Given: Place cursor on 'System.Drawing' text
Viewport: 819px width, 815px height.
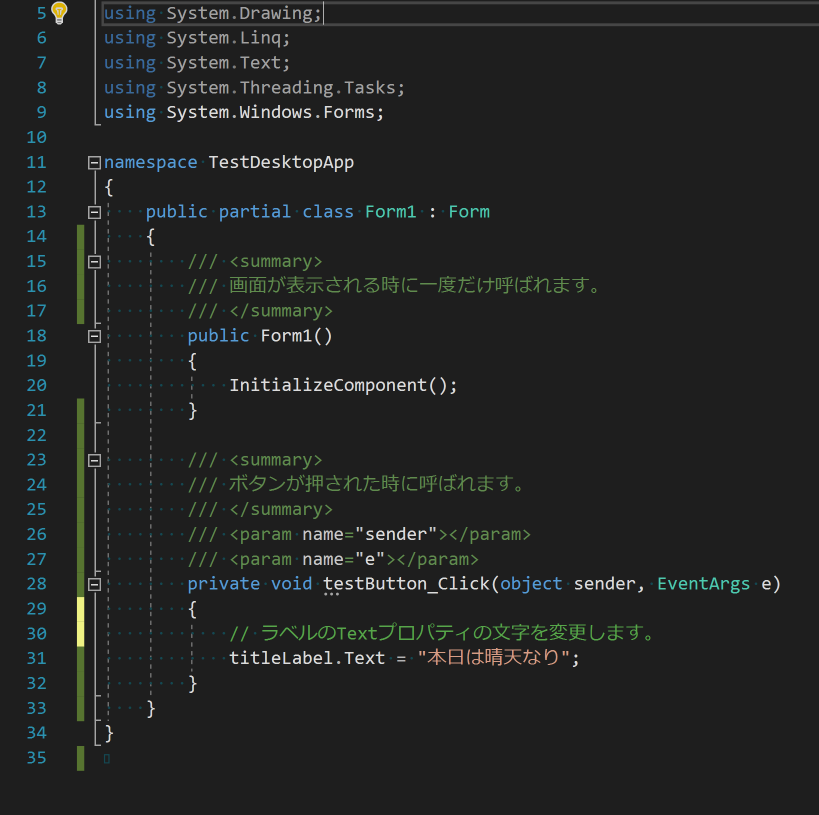Looking at the screenshot, I should 239,14.
